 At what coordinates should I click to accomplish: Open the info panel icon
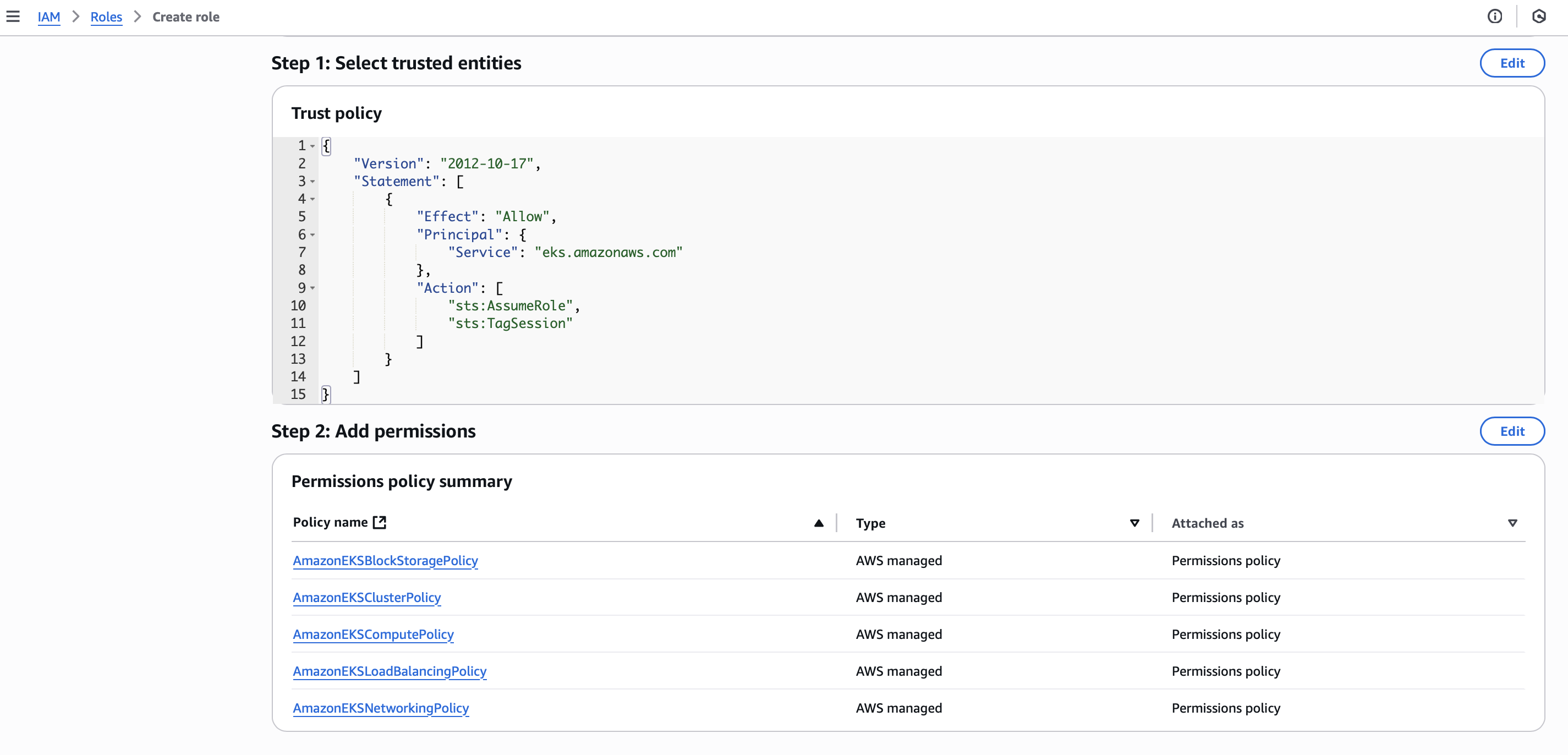1494,17
